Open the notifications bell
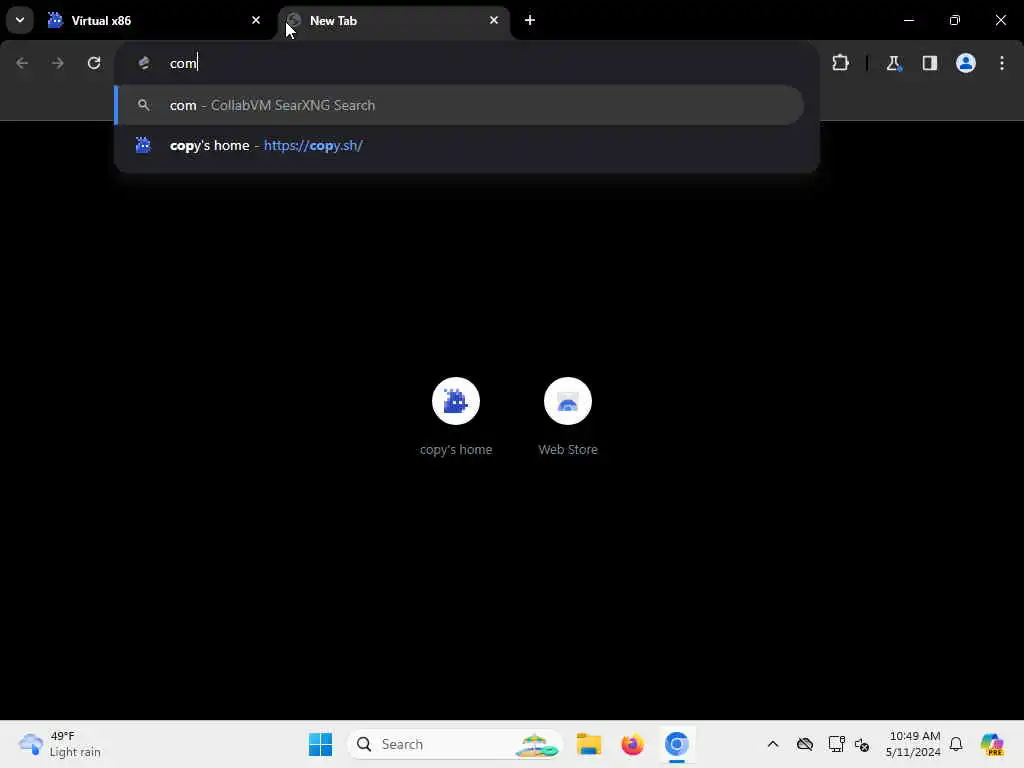The image size is (1024, 768). [956, 744]
